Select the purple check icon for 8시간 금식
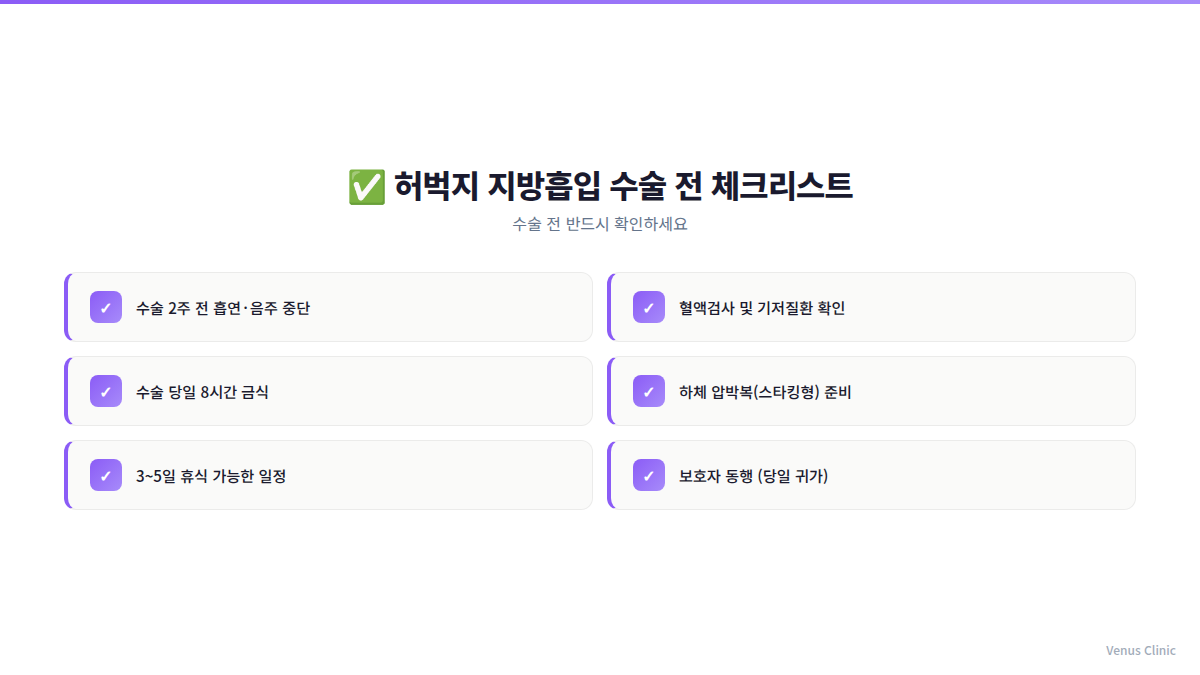This screenshot has width=1200, height=675. 105,391
